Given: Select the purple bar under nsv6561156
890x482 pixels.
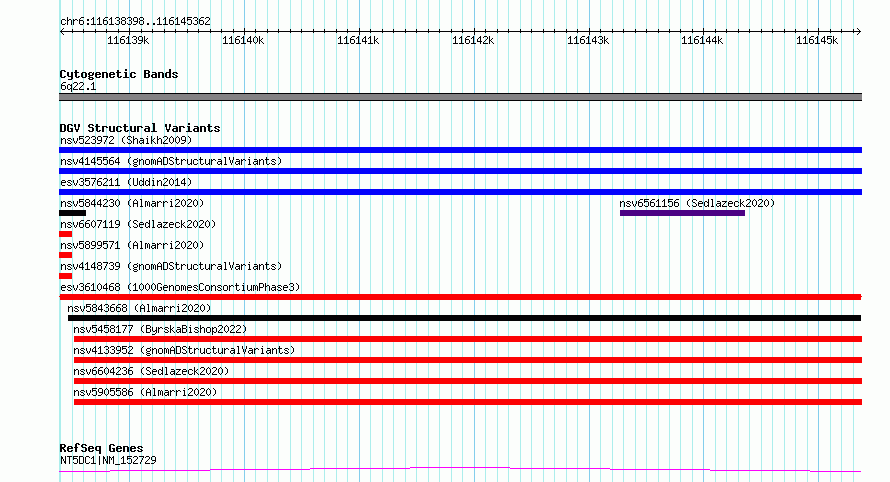Looking at the screenshot, I should point(682,213).
